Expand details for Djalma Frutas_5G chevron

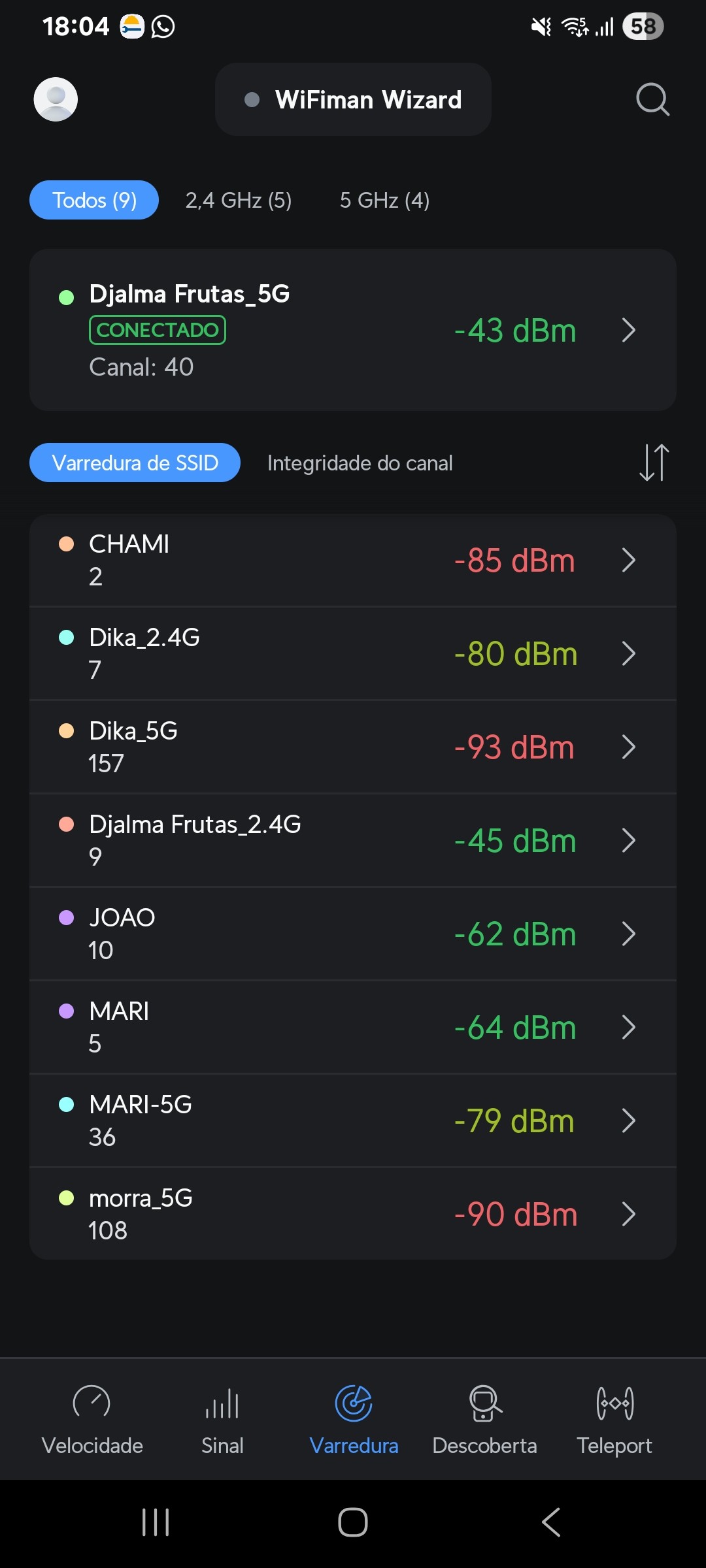[628, 331]
